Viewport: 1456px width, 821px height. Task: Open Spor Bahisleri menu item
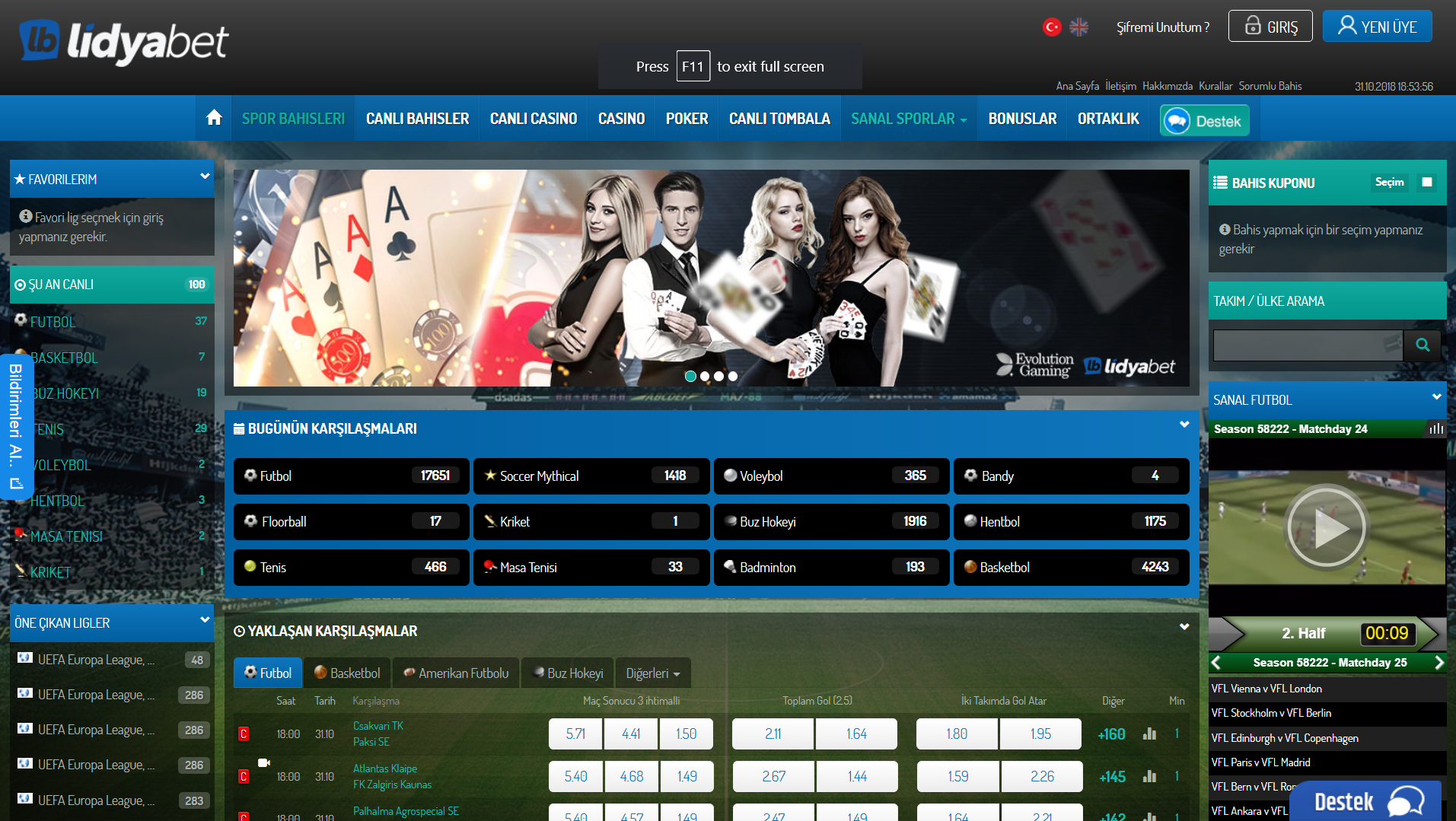[293, 119]
